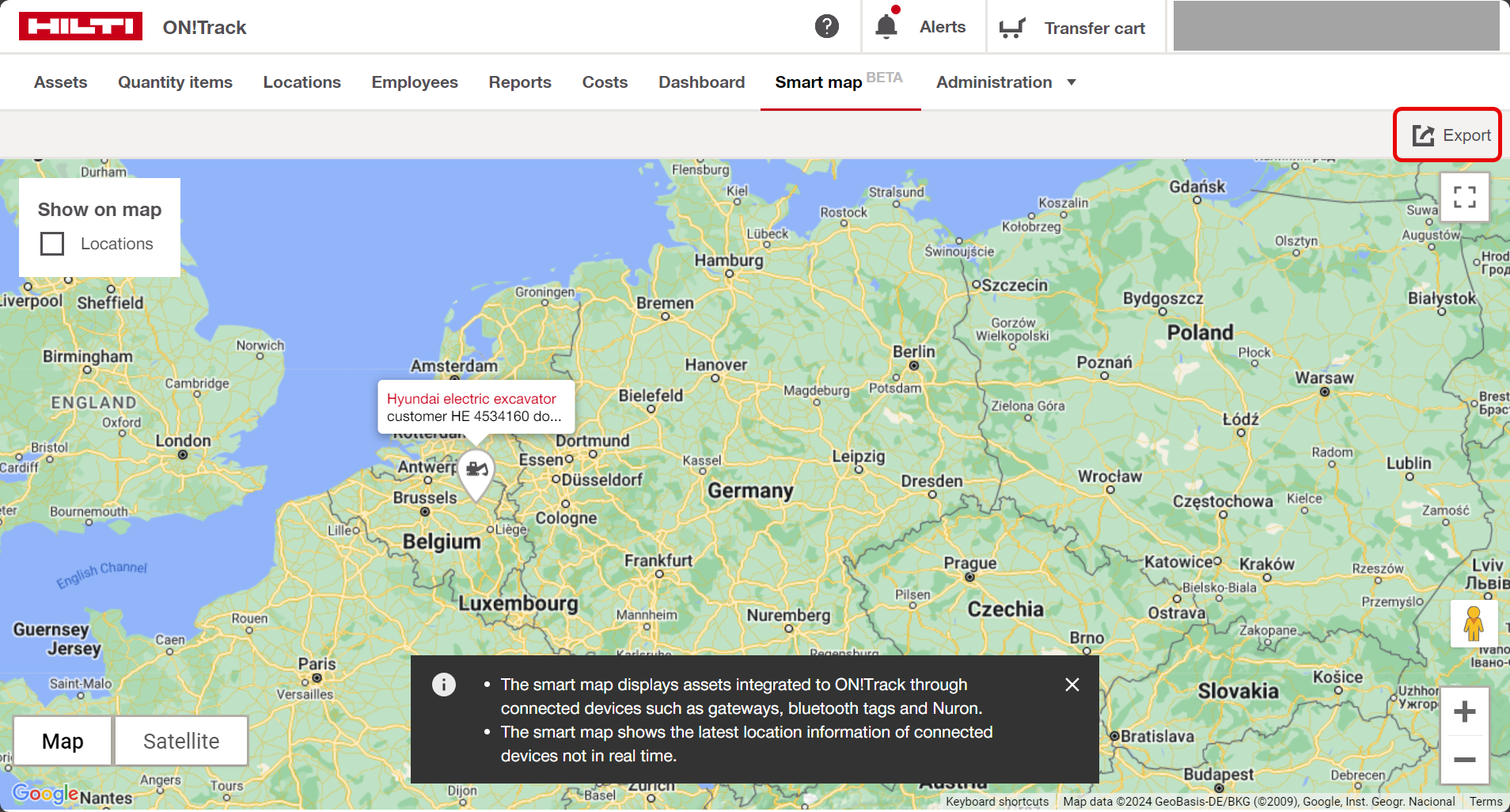Image resolution: width=1510 pixels, height=812 pixels.
Task: Select the Street View pegman icon
Action: (1473, 624)
